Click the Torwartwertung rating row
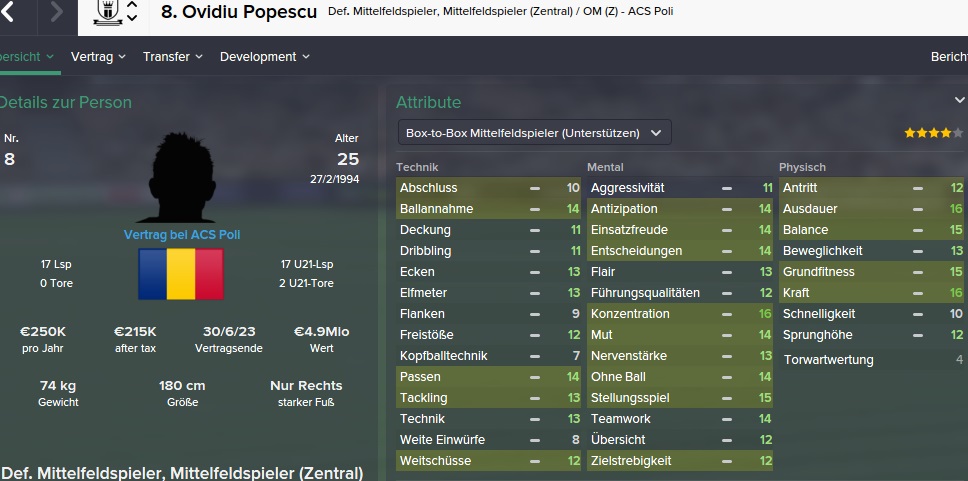This screenshot has width=968, height=481. [x=871, y=360]
